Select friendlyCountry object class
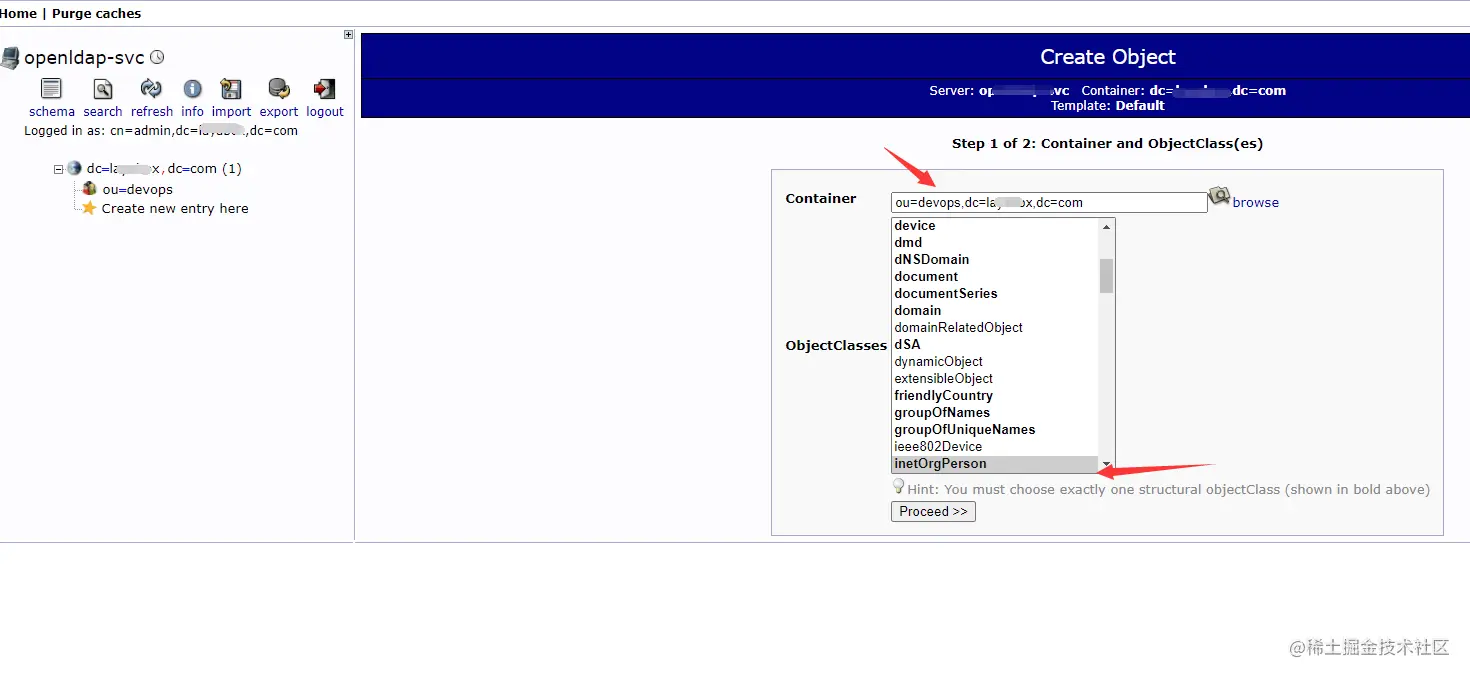The height and width of the screenshot is (678, 1470). (995, 396)
